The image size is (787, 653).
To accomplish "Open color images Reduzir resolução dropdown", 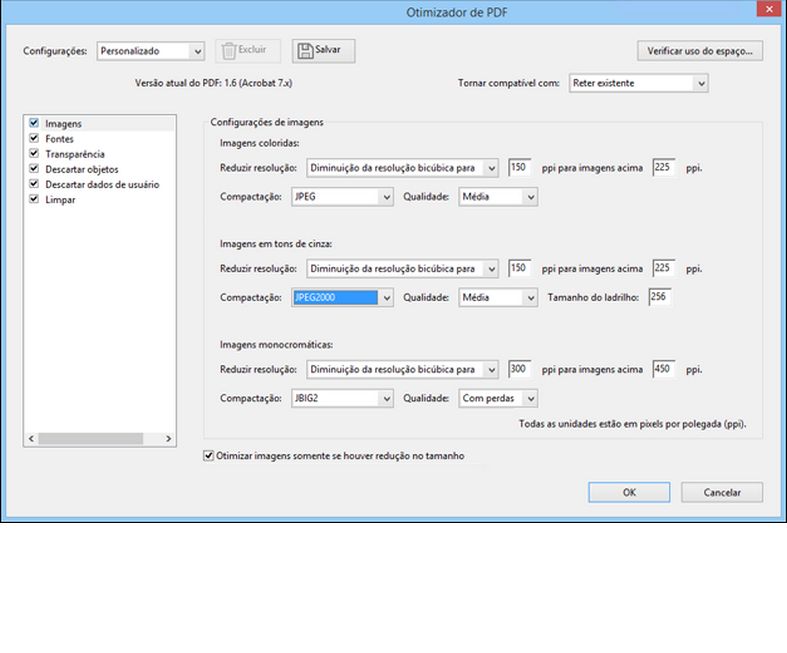I will tap(402, 168).
